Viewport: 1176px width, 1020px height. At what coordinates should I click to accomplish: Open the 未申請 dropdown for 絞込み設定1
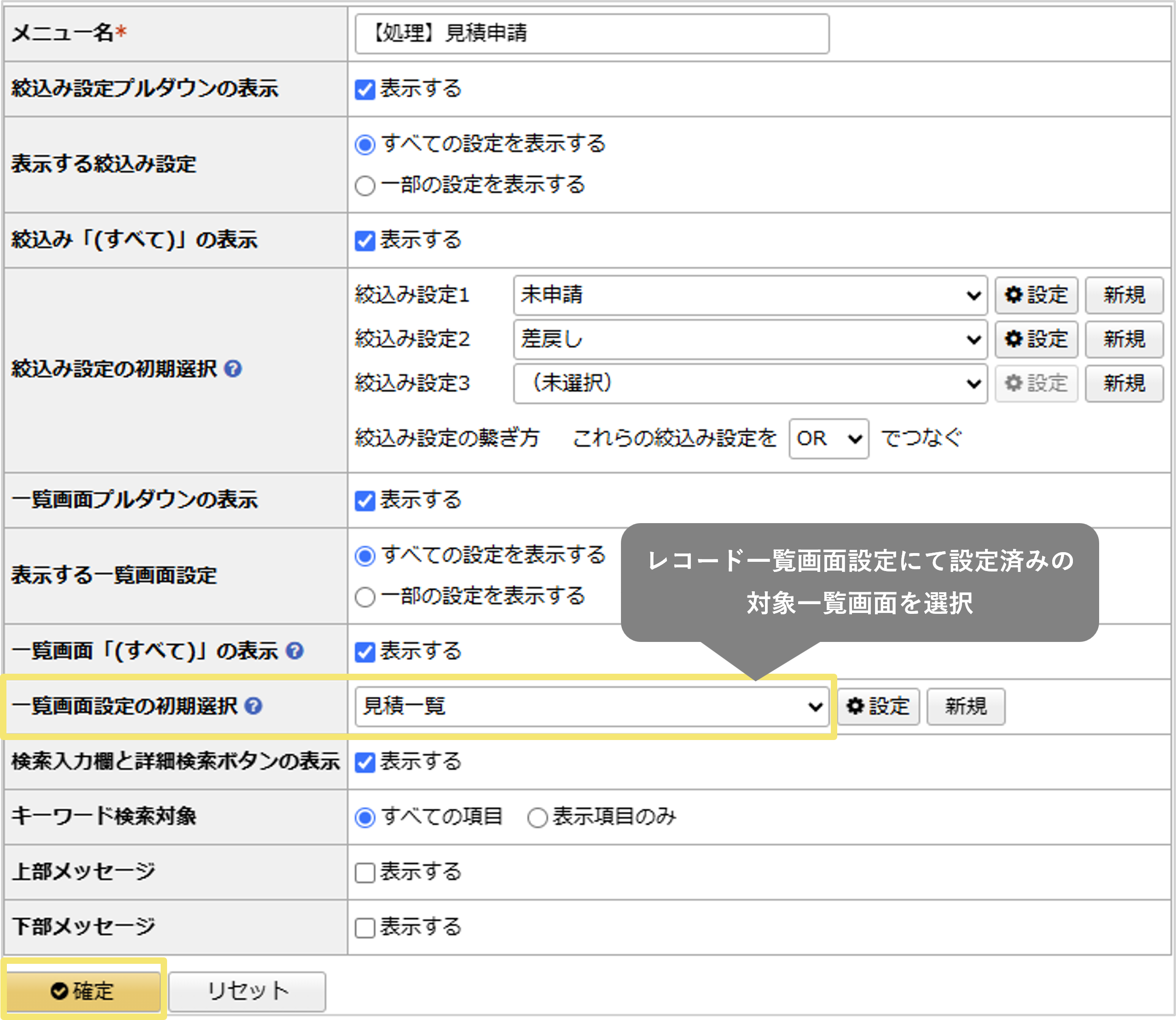coord(750,296)
